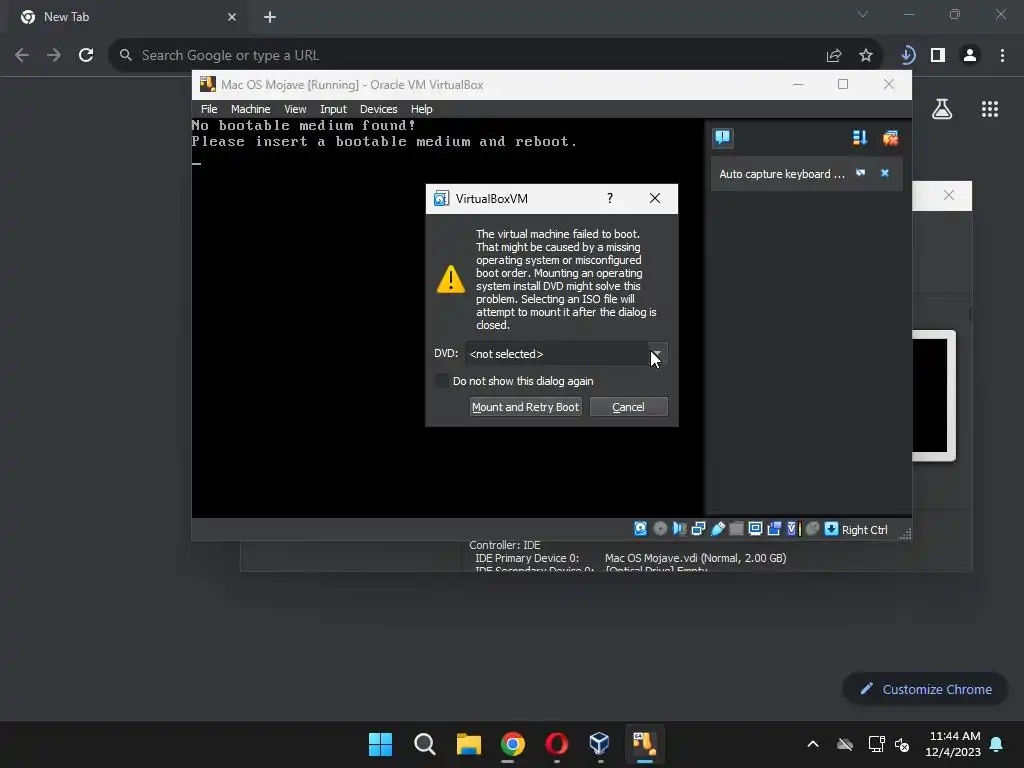
Task: Open the File menu
Action: (209, 109)
